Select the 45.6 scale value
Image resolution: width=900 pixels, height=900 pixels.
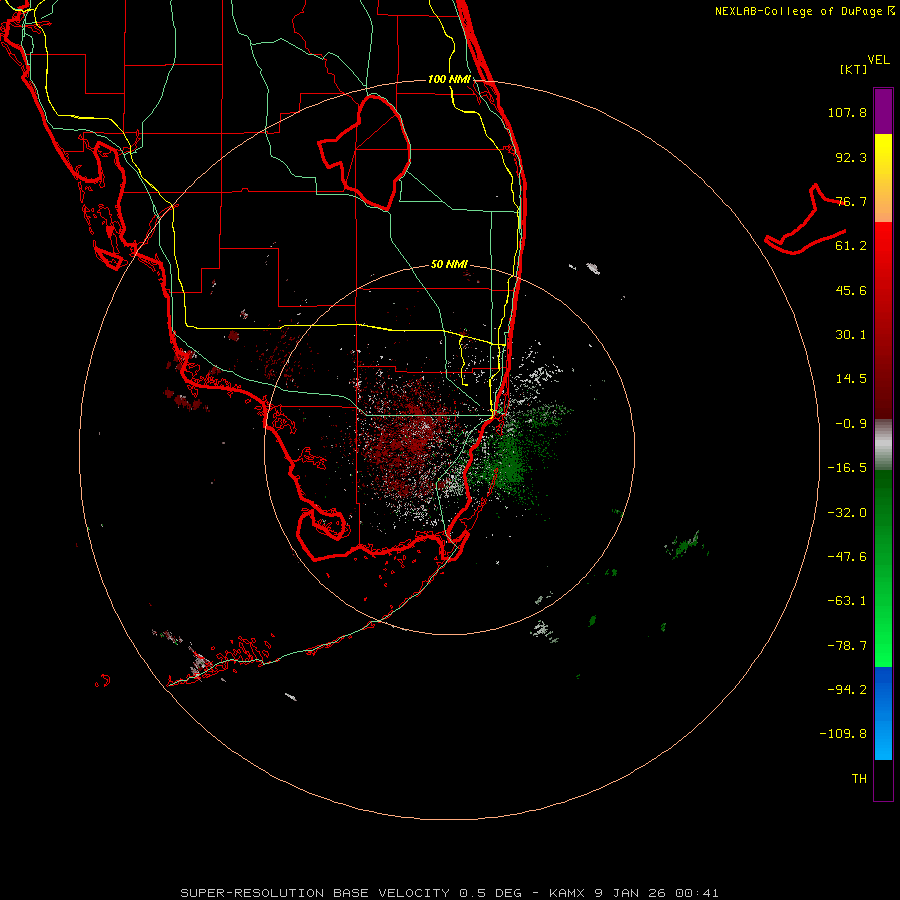coord(851,290)
